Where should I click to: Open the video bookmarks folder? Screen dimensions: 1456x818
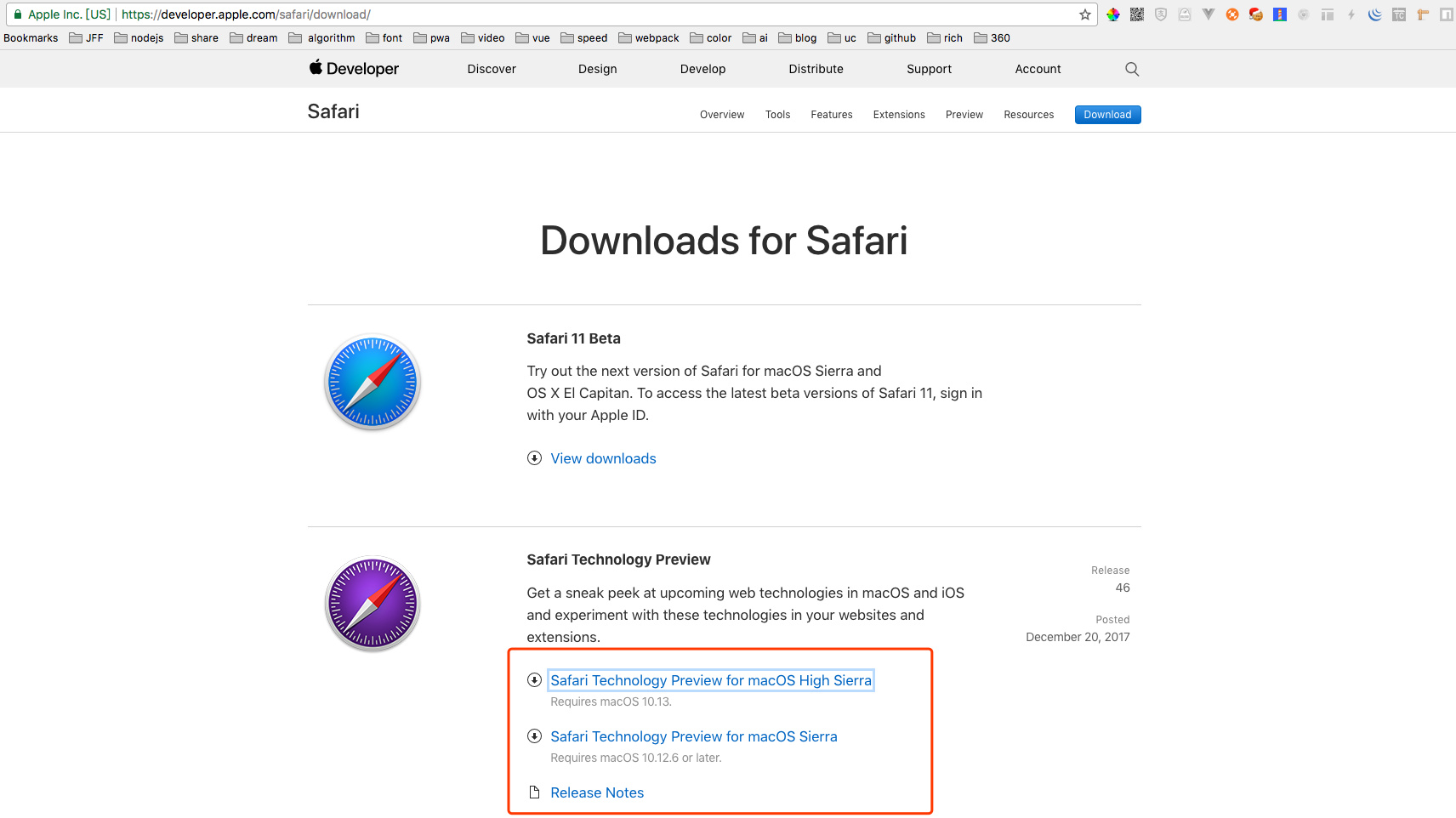coord(482,38)
